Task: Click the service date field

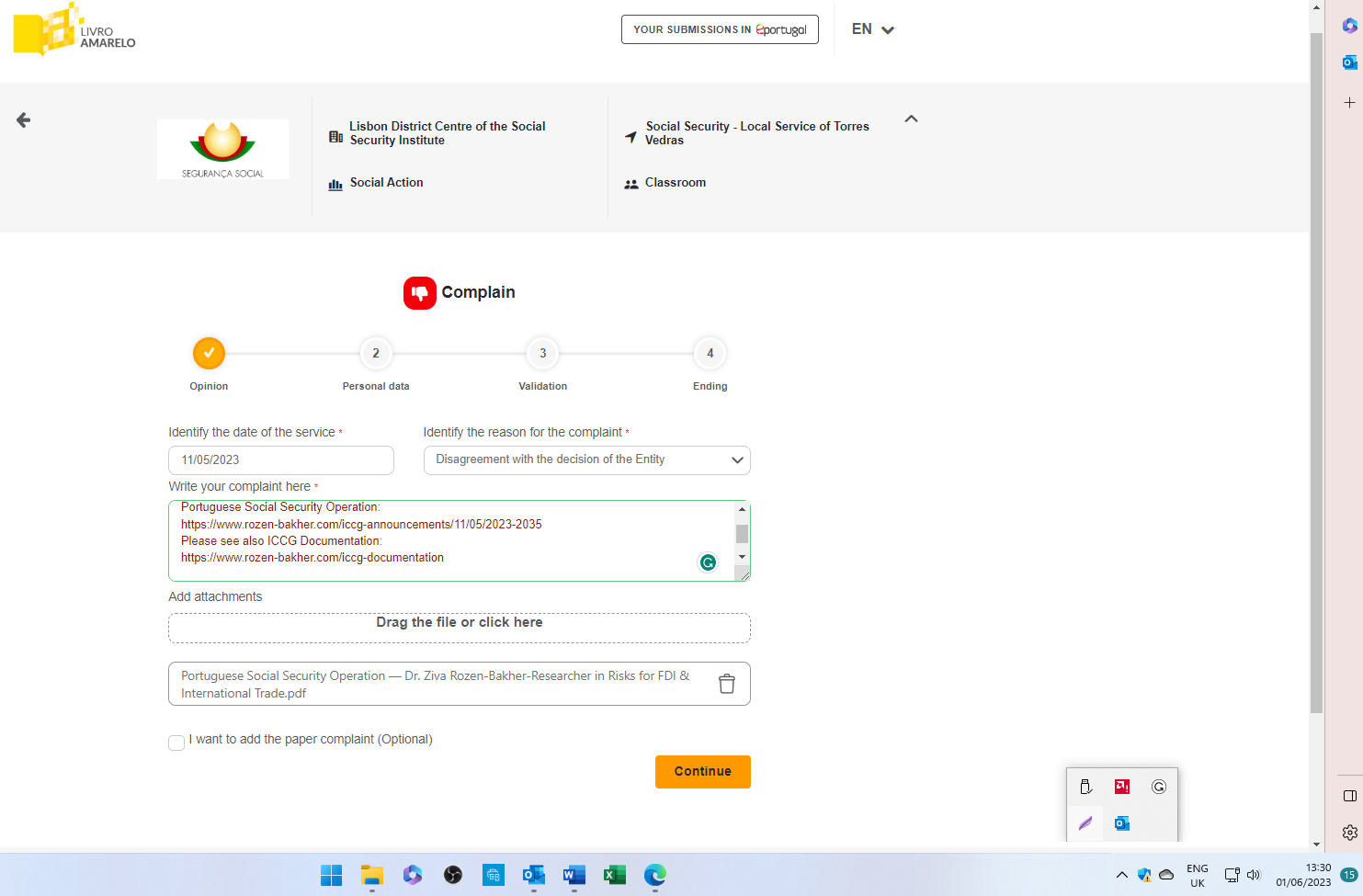Action: (281, 460)
